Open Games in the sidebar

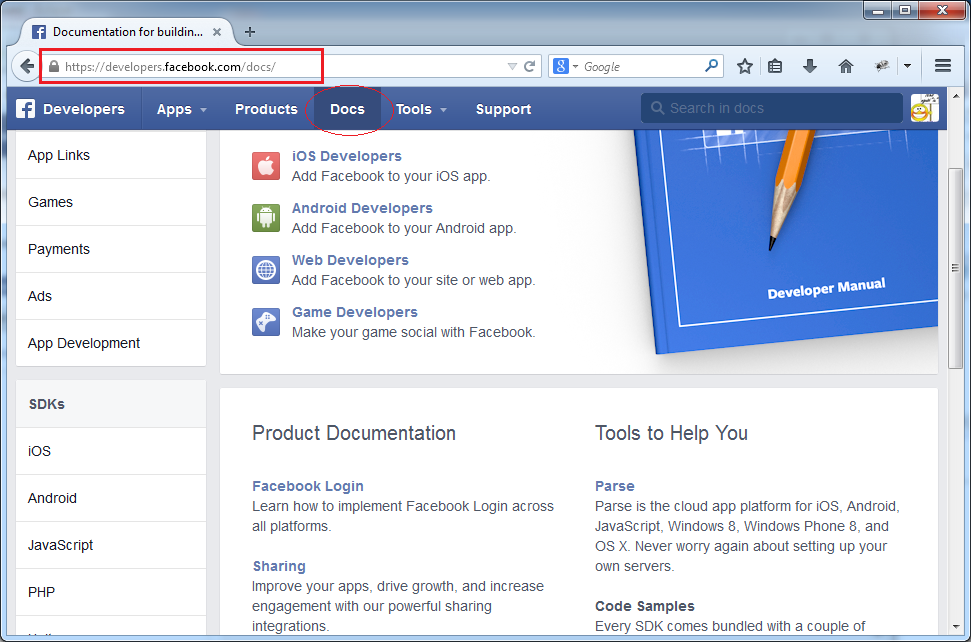coord(111,202)
